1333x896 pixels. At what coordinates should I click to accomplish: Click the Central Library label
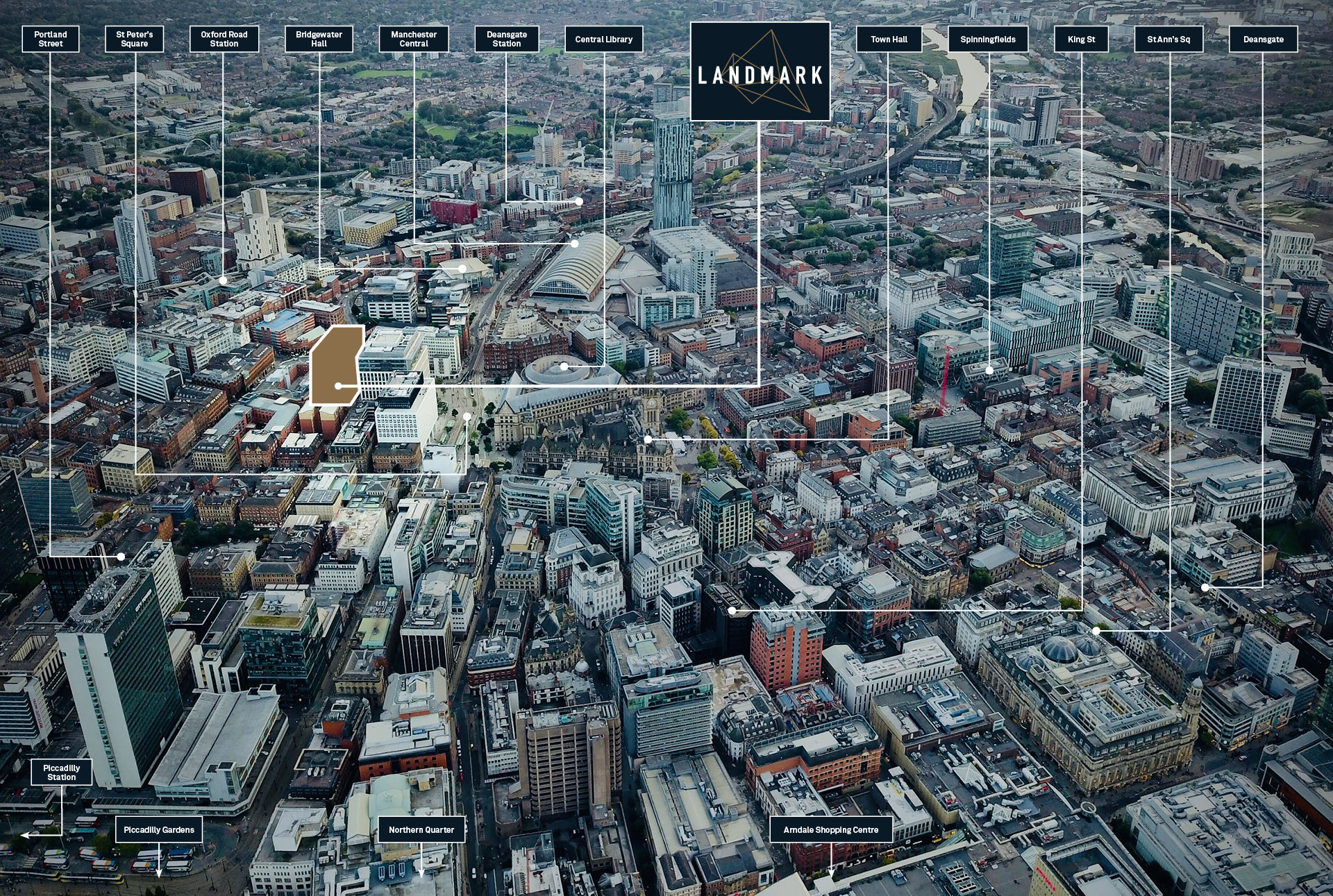[603, 39]
